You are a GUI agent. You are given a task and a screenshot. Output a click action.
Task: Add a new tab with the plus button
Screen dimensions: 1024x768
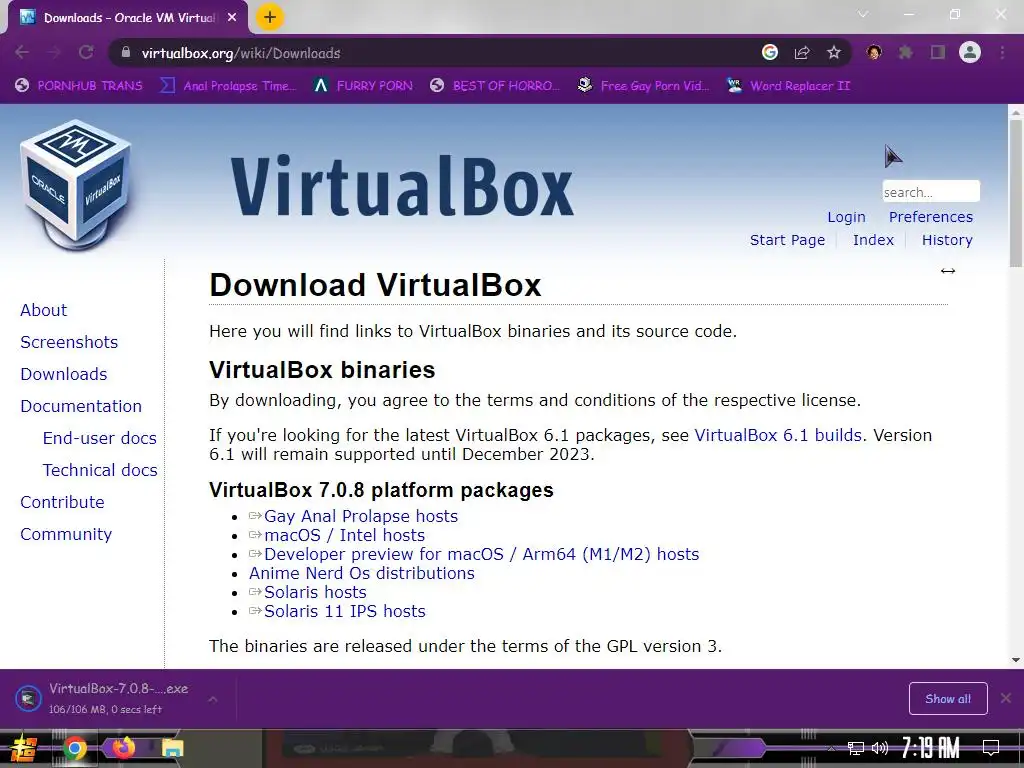coord(270,17)
